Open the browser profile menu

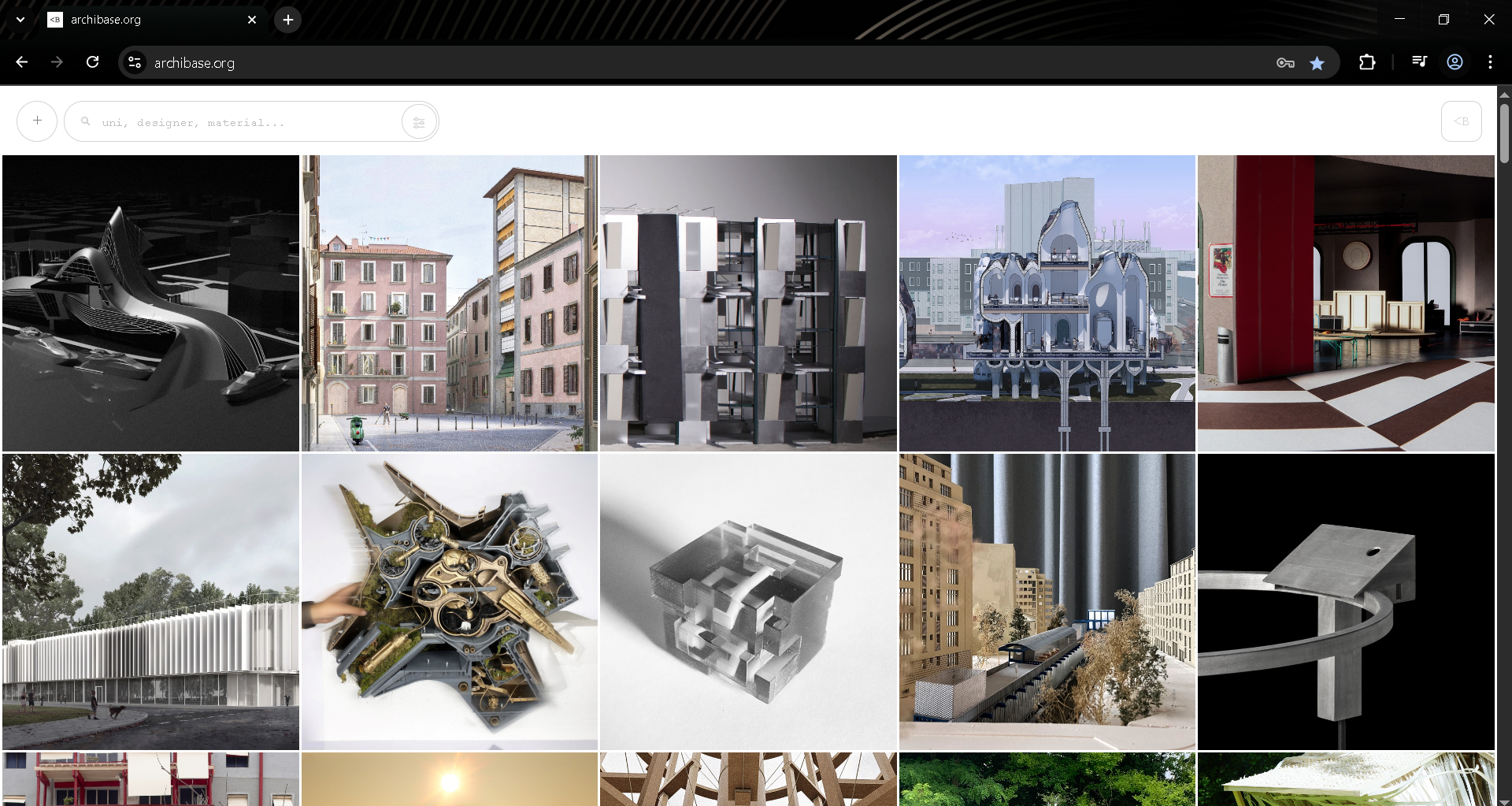(1455, 61)
